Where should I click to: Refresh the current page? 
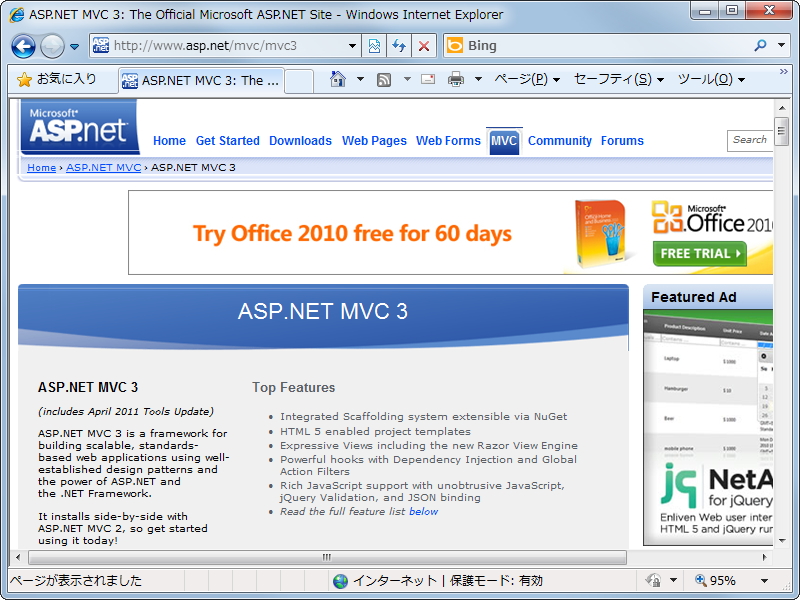click(x=400, y=46)
